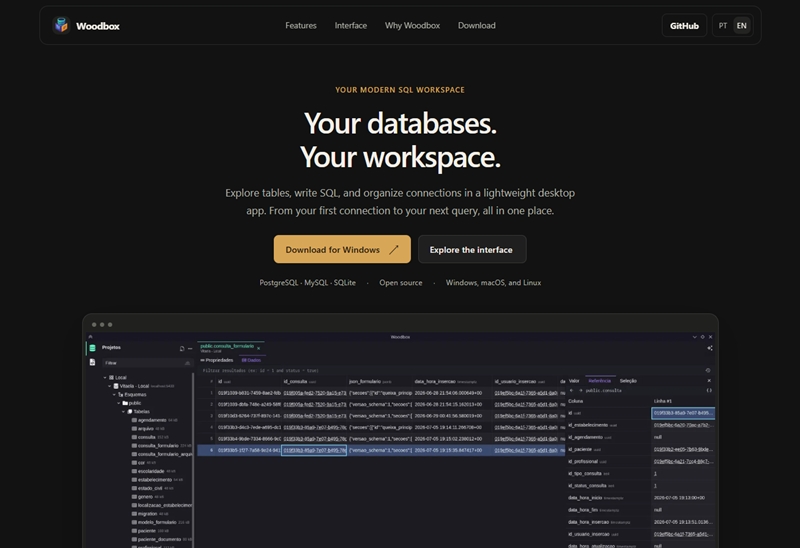Click the table icon next to genero
The width and height of the screenshot is (800, 548).
134,496
